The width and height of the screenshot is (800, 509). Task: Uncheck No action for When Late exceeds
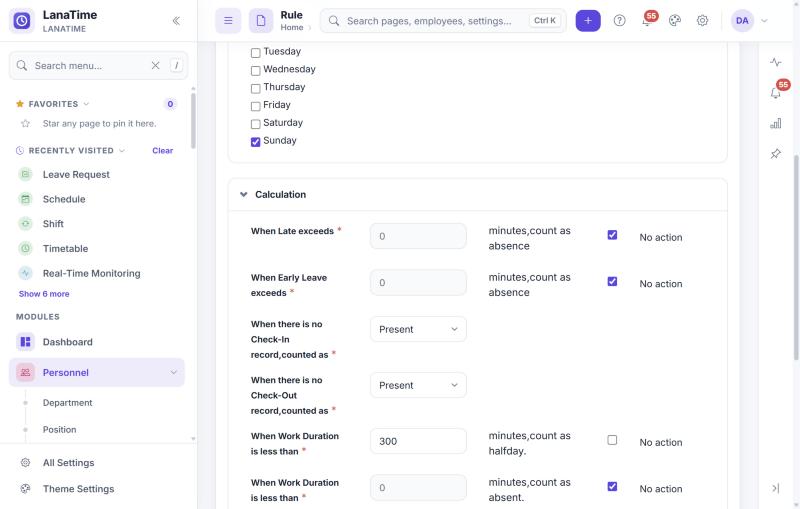click(612, 235)
